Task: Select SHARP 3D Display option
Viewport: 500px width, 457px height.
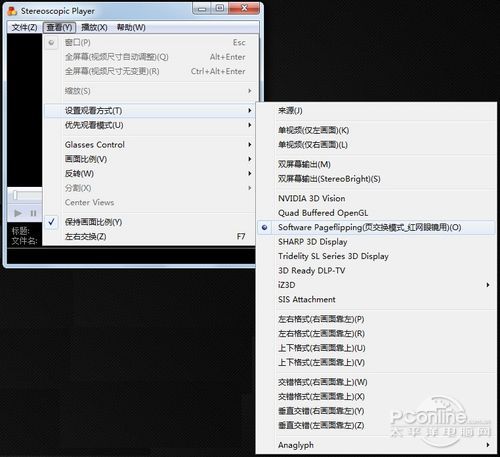Action: [376, 242]
